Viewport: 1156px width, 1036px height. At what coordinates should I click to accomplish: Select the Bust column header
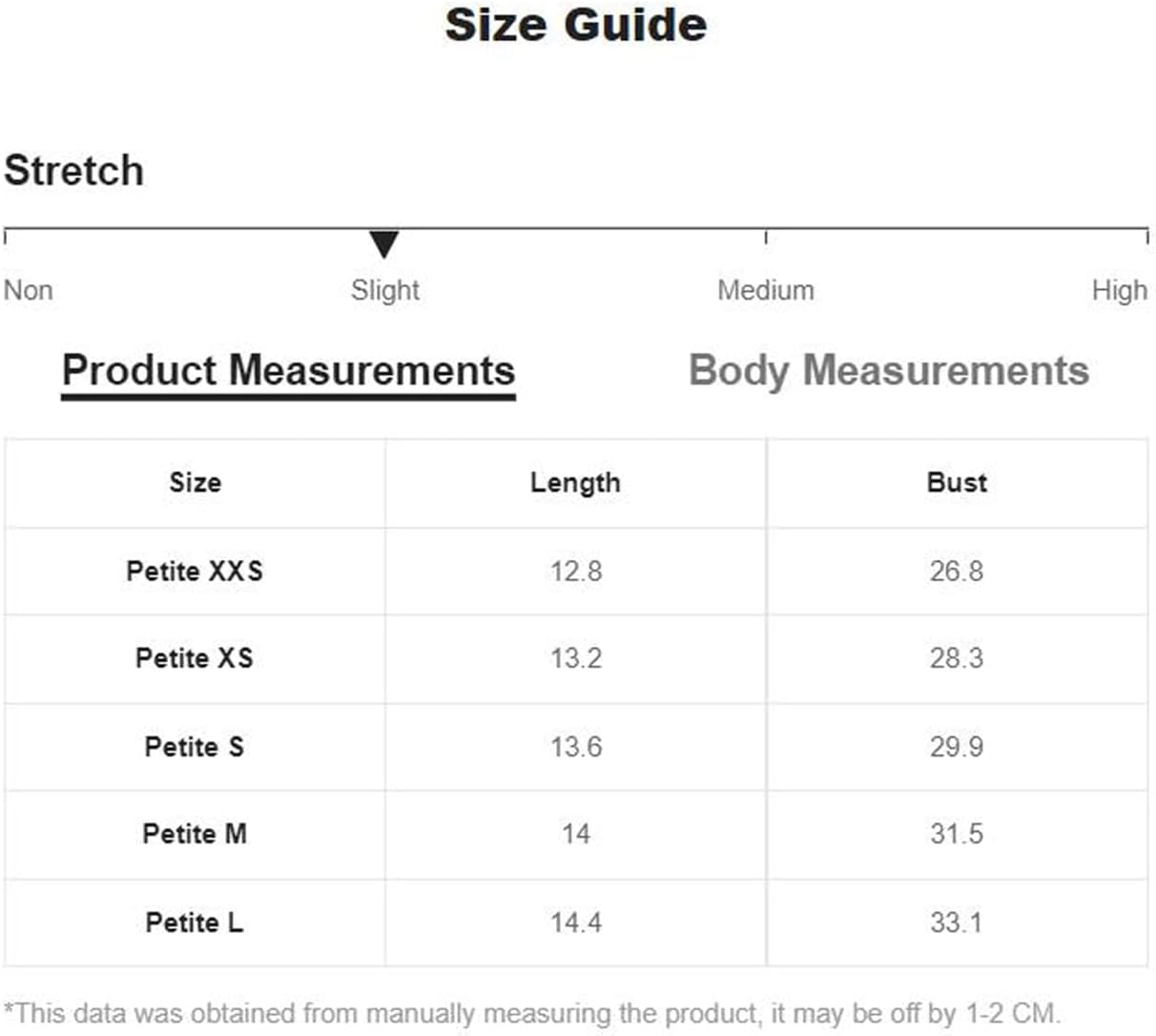point(957,483)
